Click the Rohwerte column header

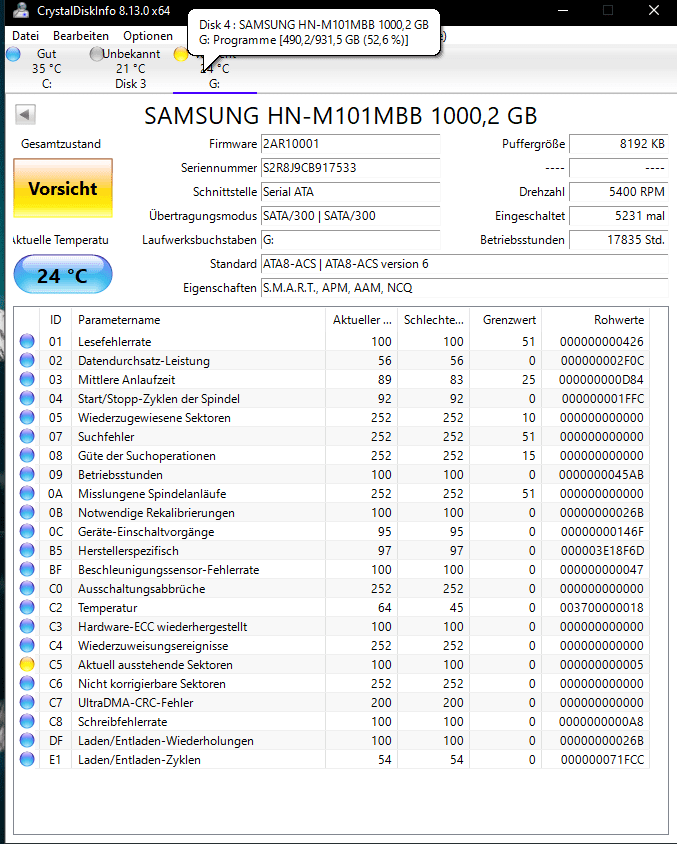tap(596, 320)
